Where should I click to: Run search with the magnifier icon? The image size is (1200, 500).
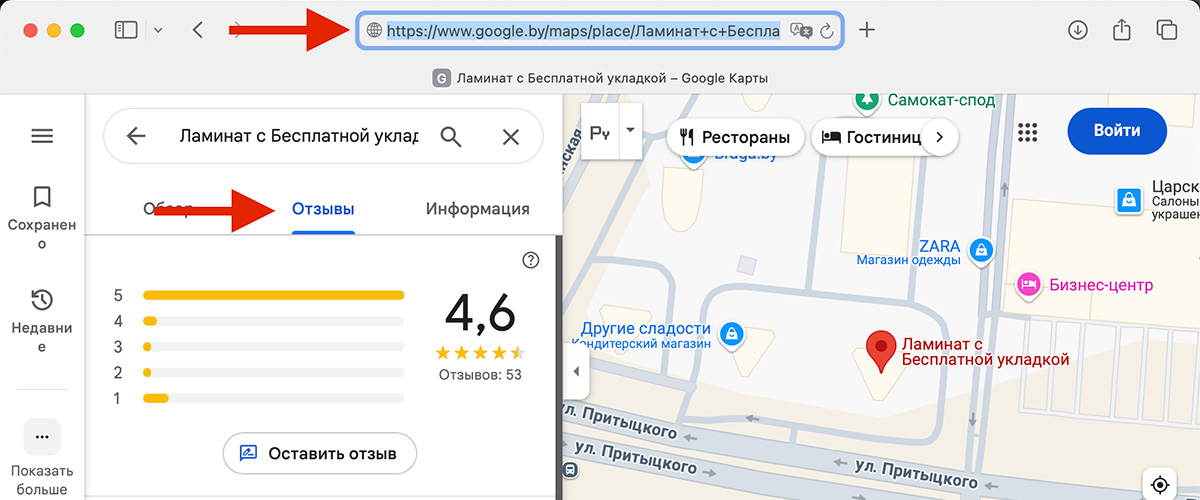click(451, 137)
